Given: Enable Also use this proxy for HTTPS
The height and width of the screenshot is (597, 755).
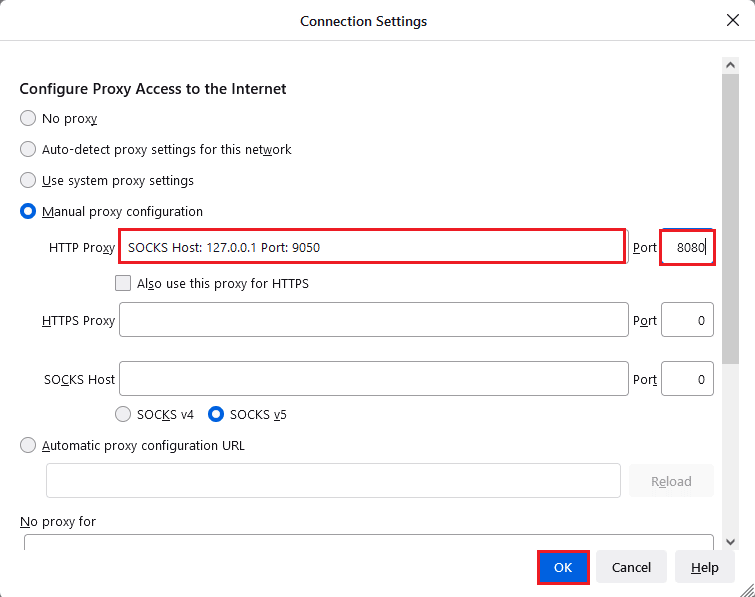Looking at the screenshot, I should (123, 283).
